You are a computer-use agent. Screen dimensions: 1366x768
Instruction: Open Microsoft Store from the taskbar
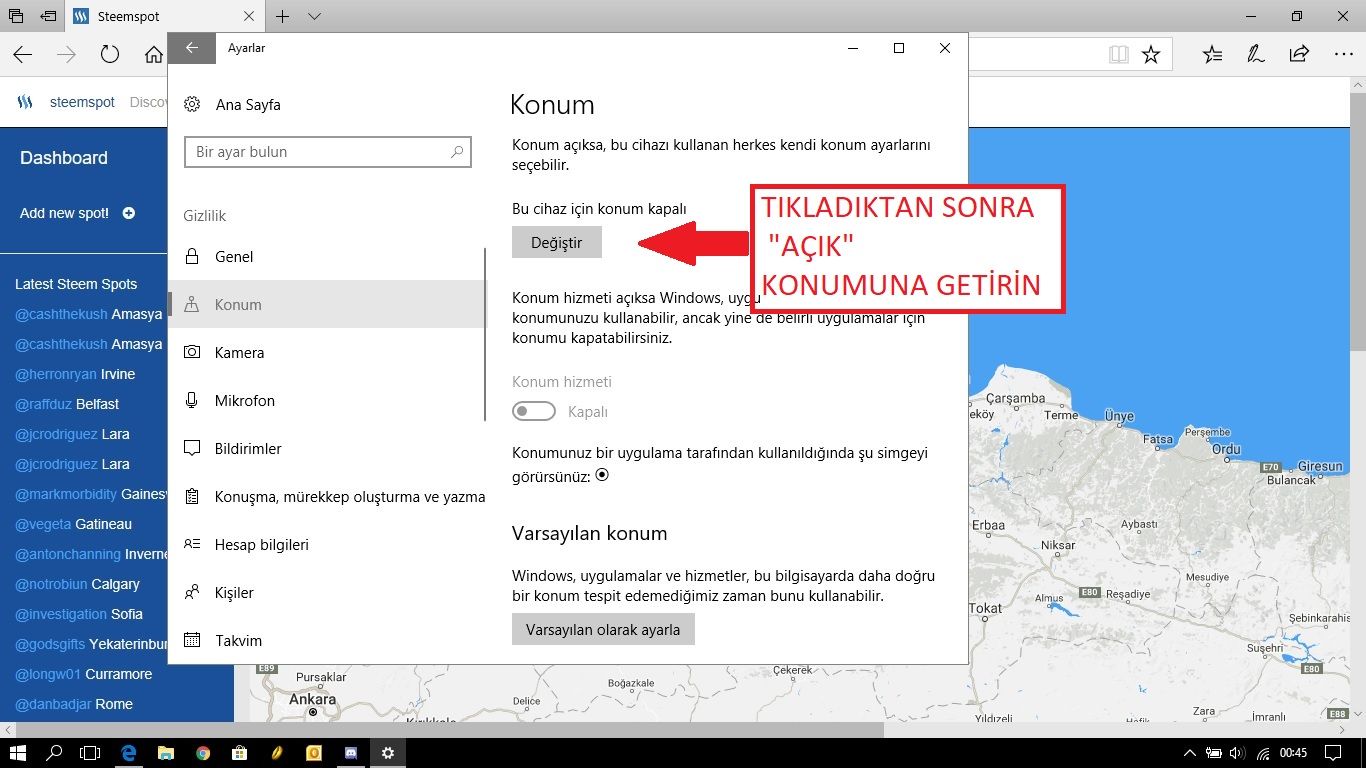click(x=240, y=752)
